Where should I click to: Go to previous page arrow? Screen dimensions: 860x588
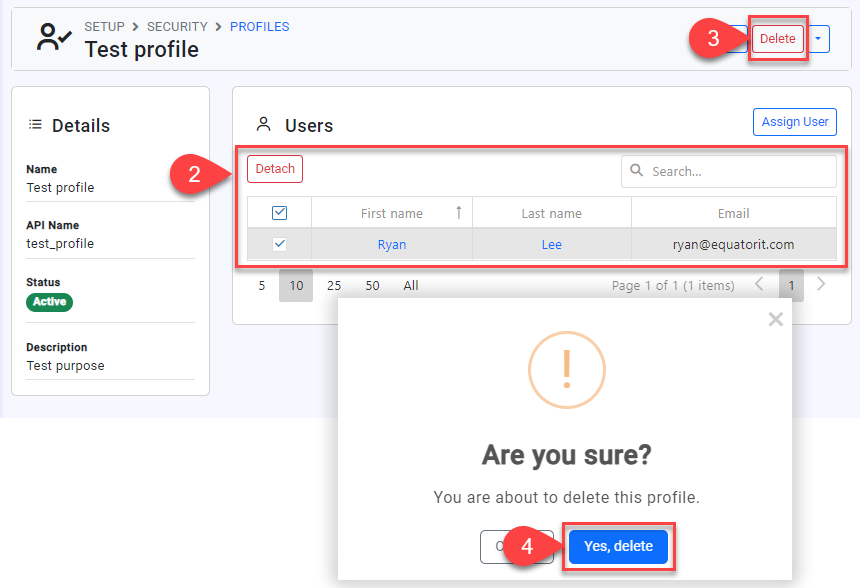click(759, 285)
